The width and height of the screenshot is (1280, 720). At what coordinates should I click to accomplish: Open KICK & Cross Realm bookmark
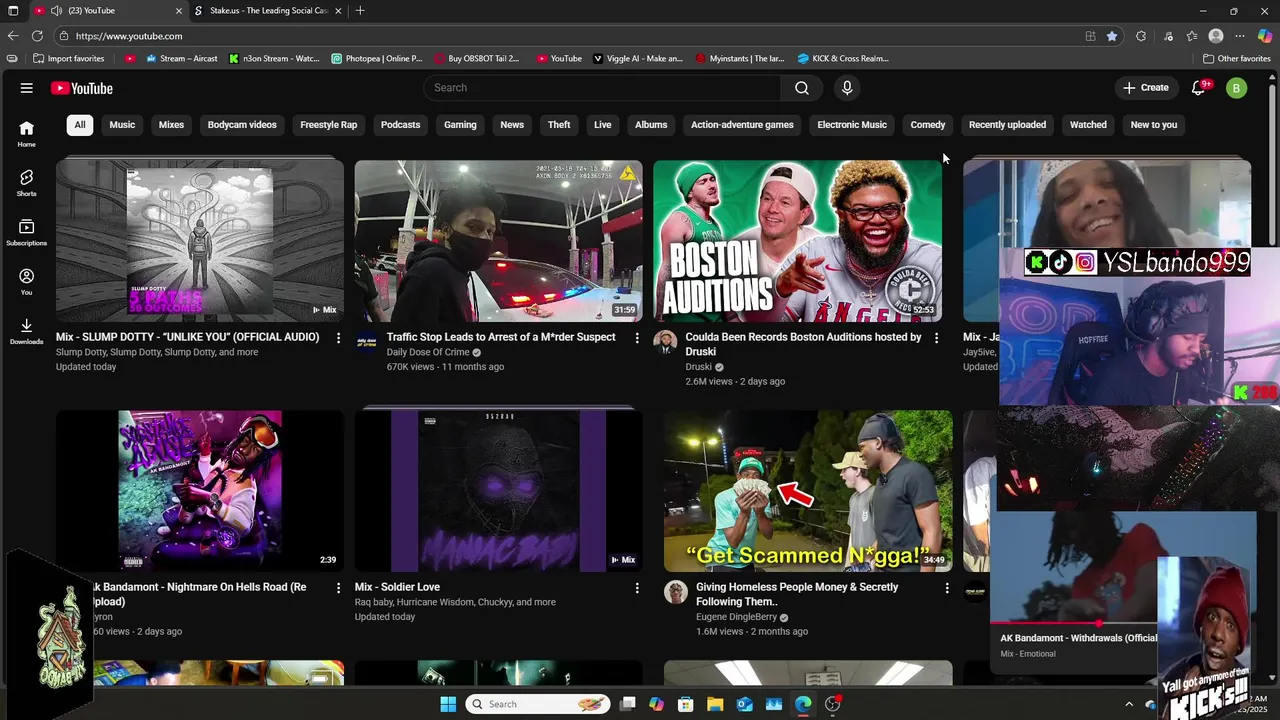pos(843,59)
